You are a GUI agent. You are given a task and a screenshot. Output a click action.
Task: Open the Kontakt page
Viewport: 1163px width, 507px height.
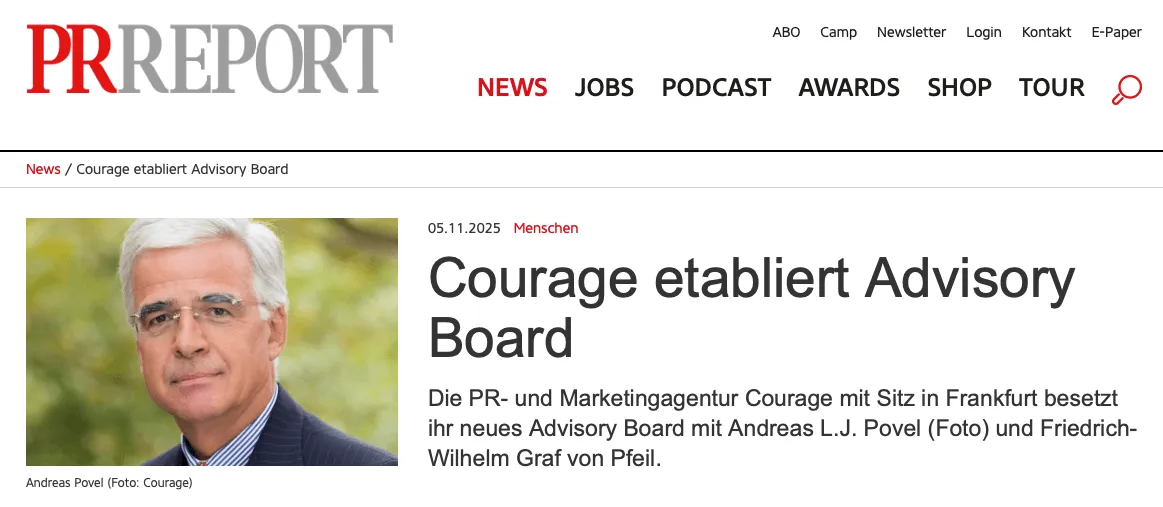1046,32
